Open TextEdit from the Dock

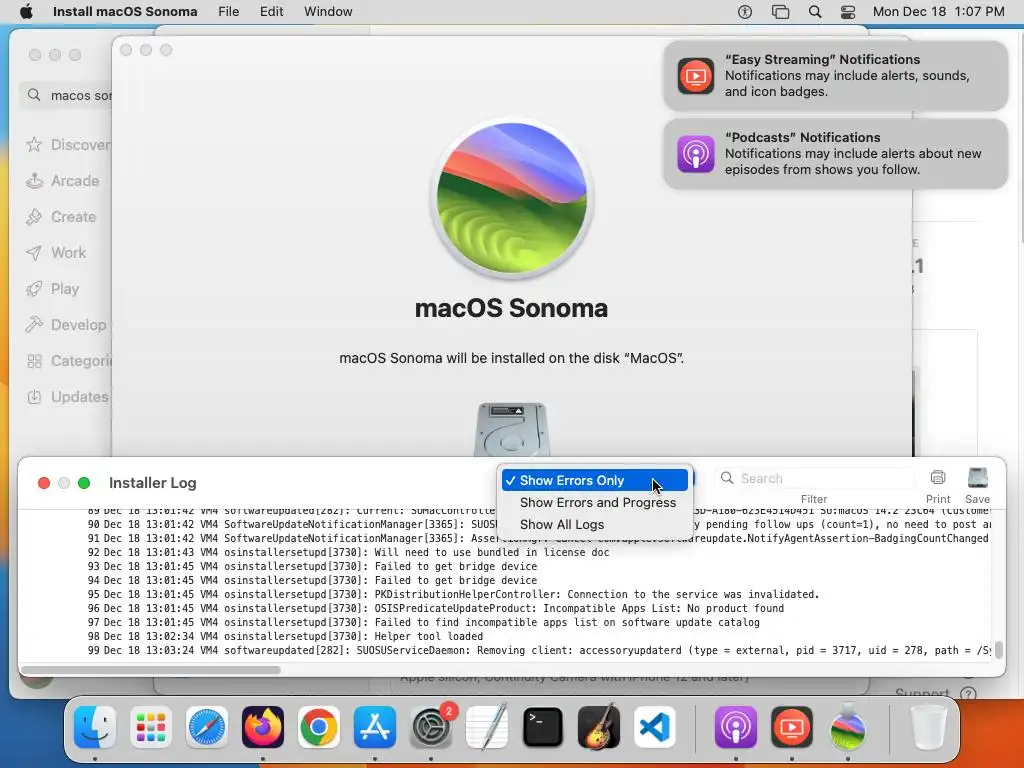click(487, 727)
